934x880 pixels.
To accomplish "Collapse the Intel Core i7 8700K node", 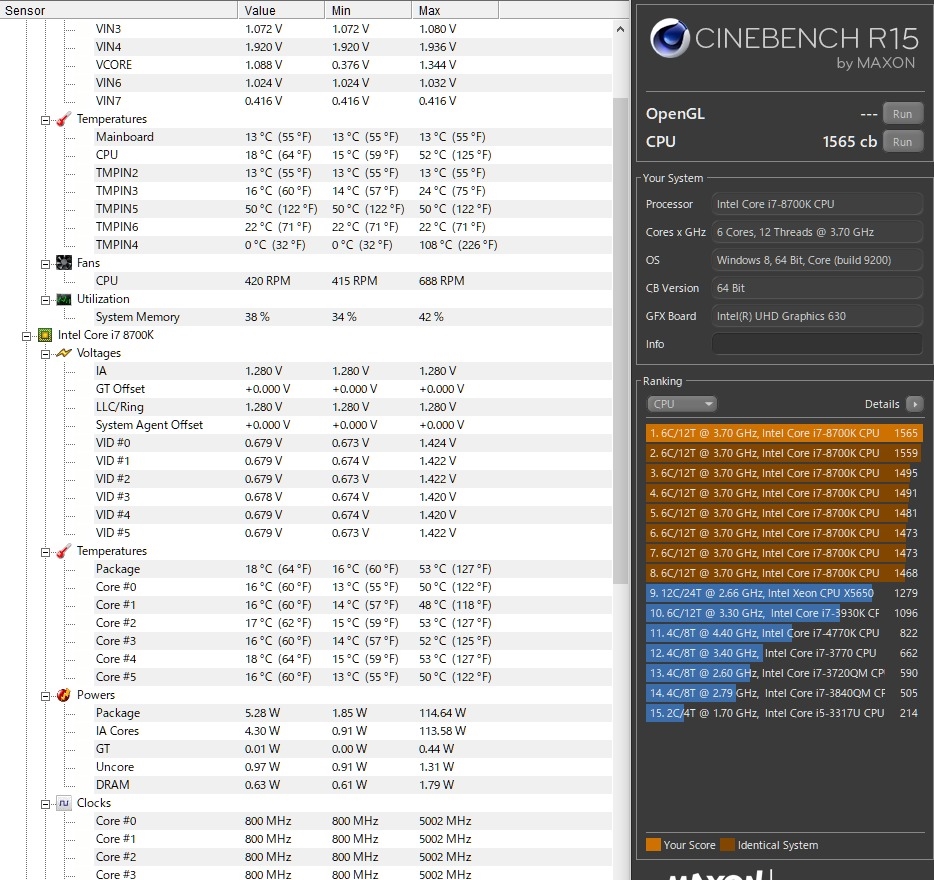I will coord(26,336).
